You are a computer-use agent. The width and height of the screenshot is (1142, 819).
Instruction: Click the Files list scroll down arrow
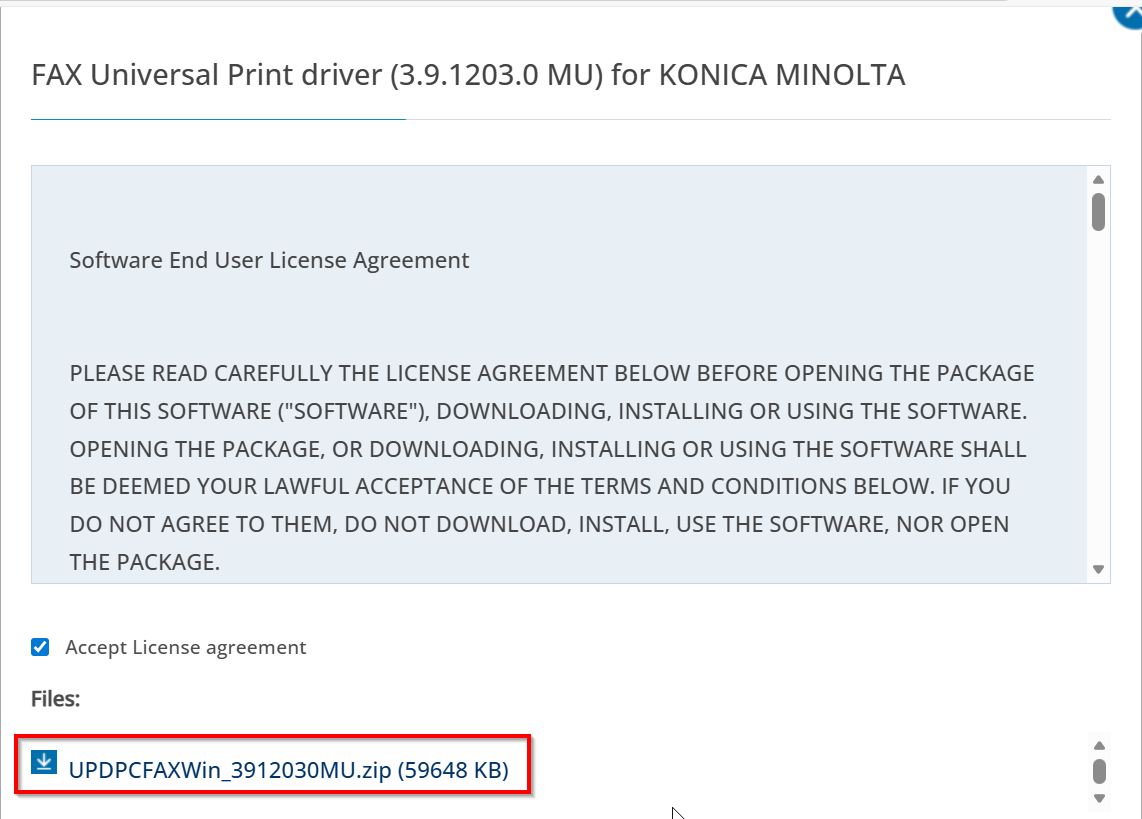(1098, 798)
